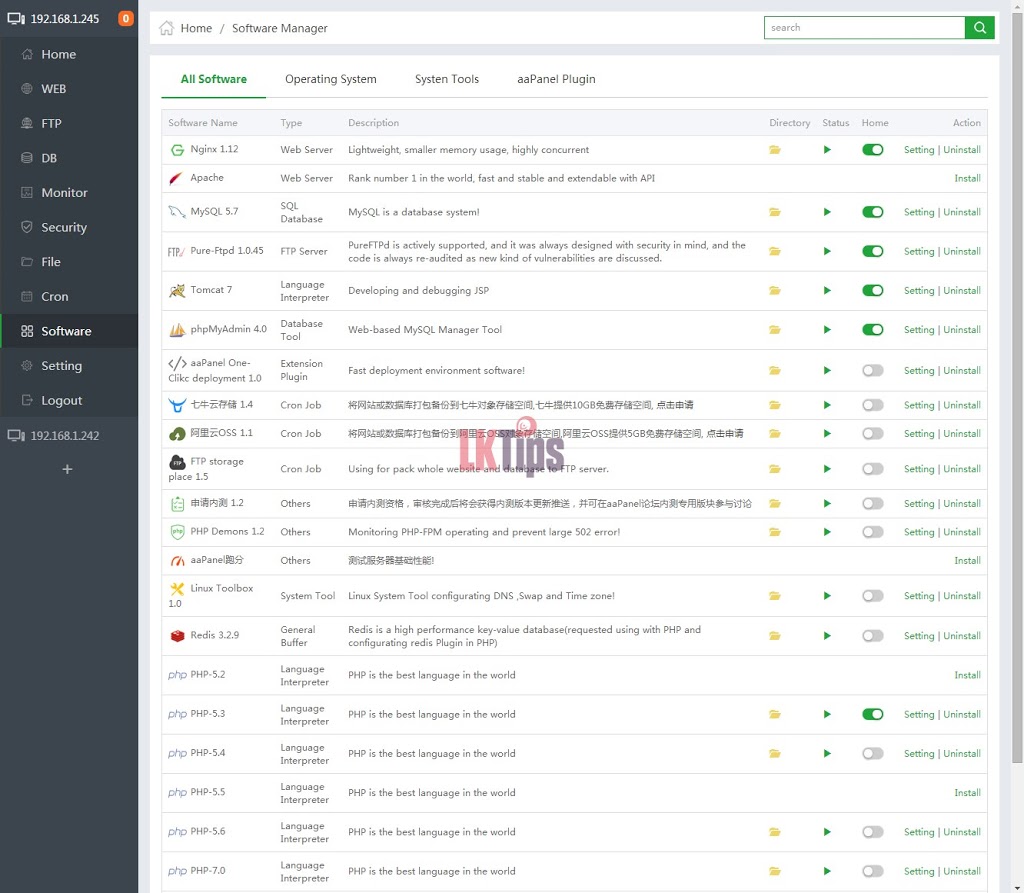Viewport: 1024px width, 893px height.
Task: Open the Nginx 1.12 directory folder icon
Action: 775,150
